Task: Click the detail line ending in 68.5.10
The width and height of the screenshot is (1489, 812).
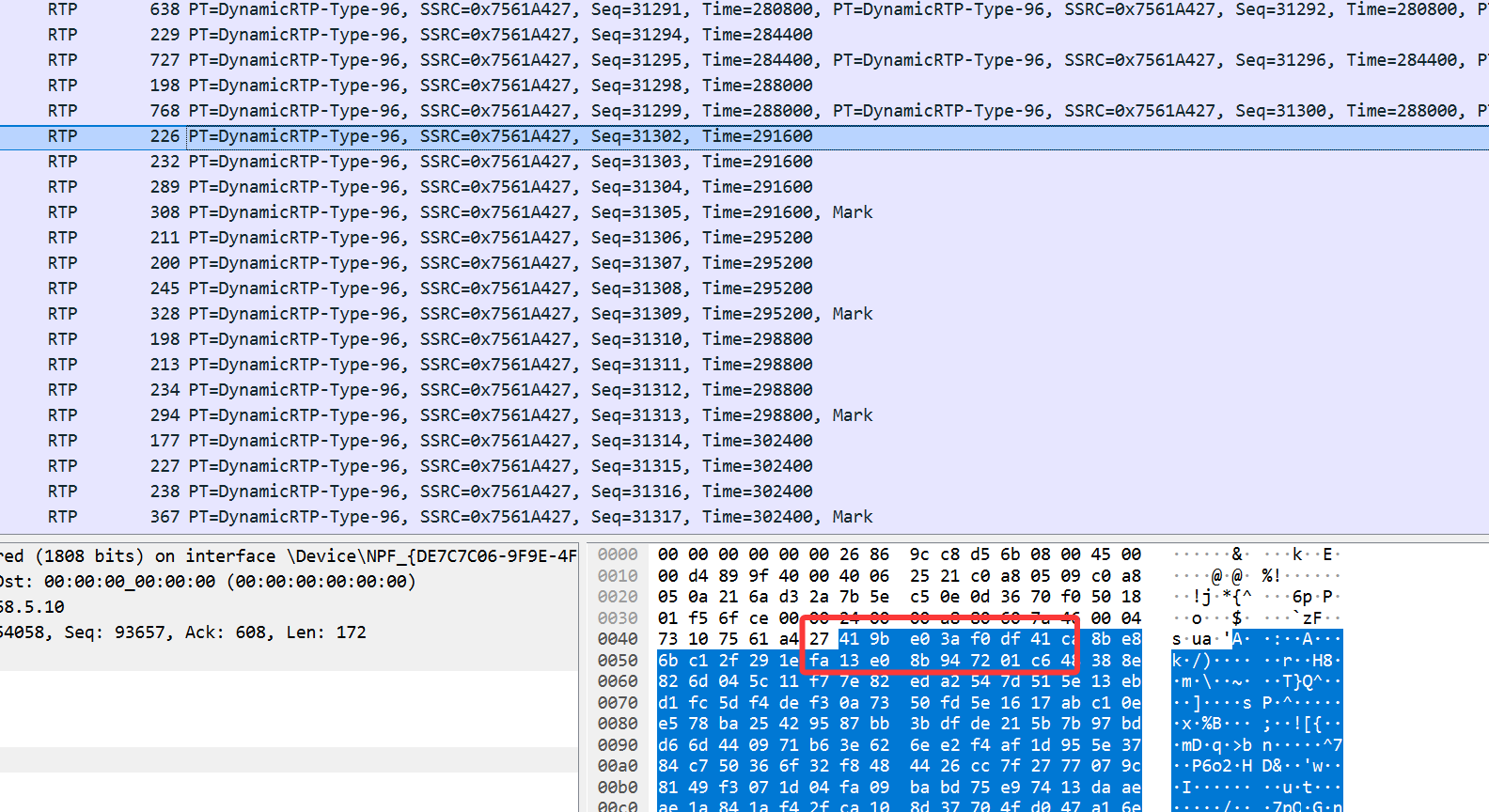Action: point(289,607)
